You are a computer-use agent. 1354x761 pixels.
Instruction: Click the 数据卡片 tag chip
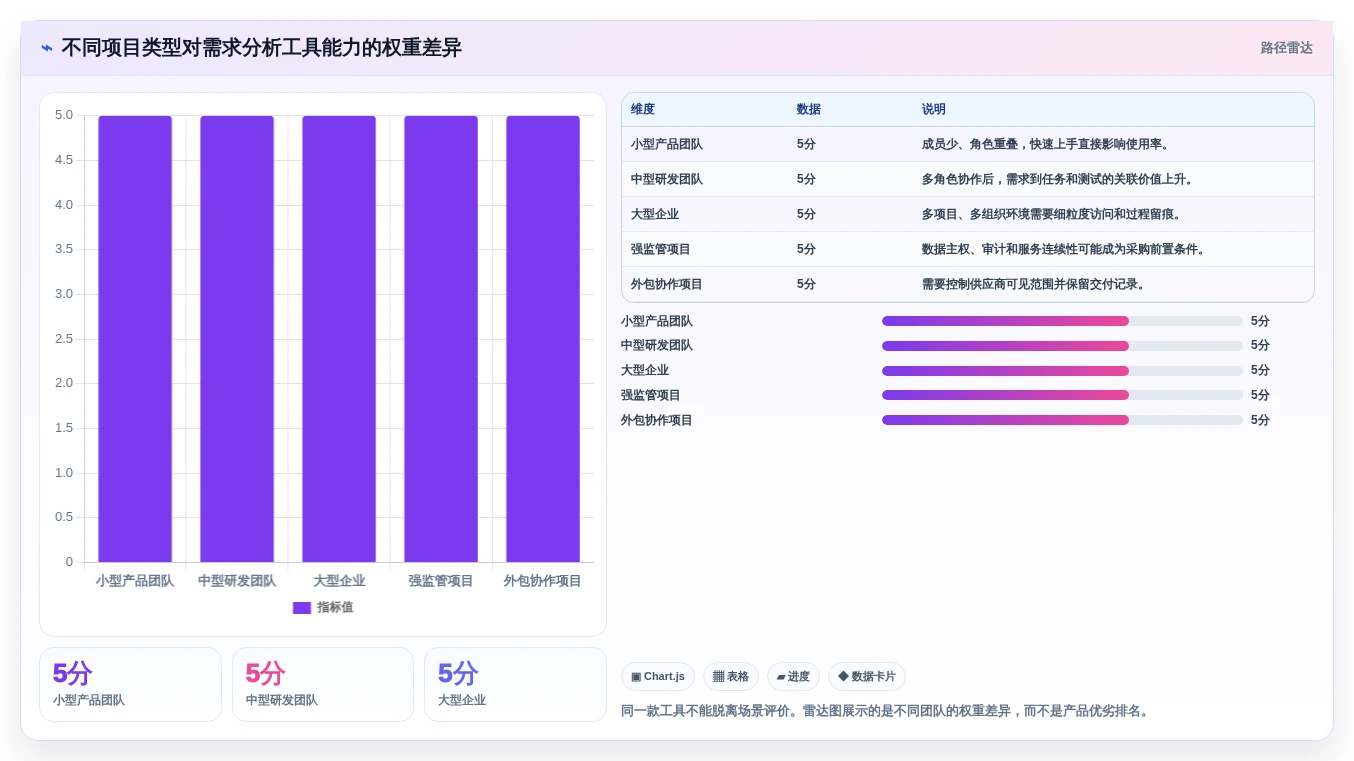(x=867, y=677)
